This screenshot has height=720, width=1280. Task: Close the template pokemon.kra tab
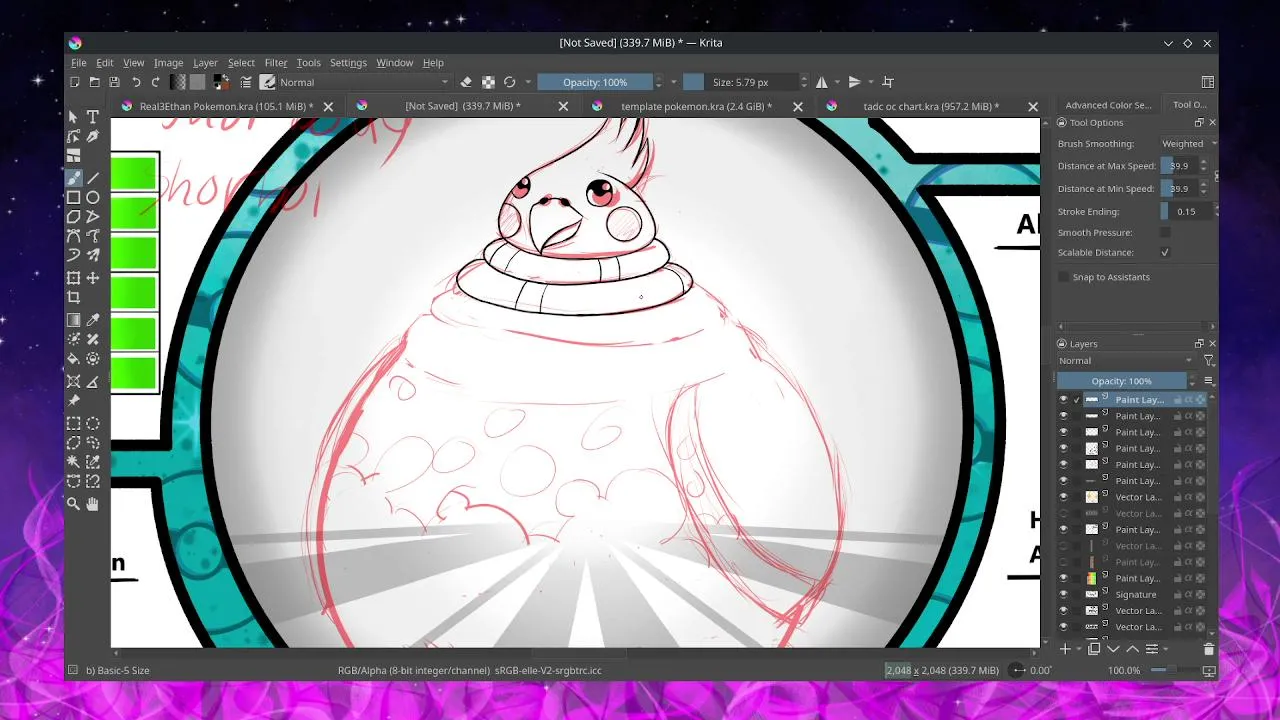tap(798, 106)
